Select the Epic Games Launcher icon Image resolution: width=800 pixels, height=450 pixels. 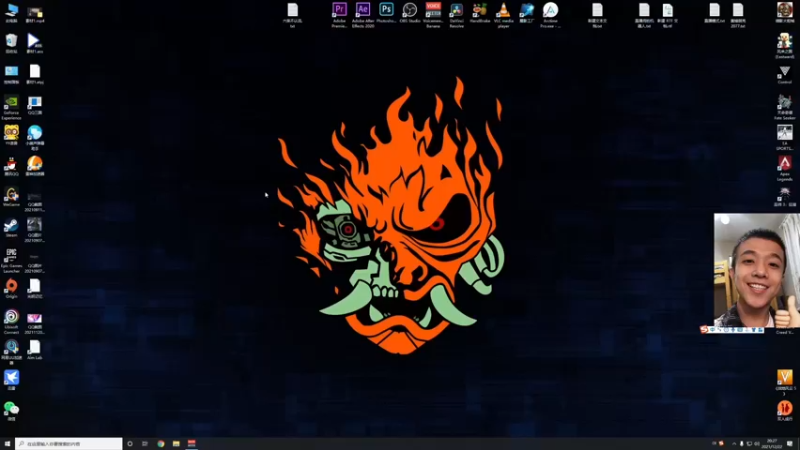point(11,261)
